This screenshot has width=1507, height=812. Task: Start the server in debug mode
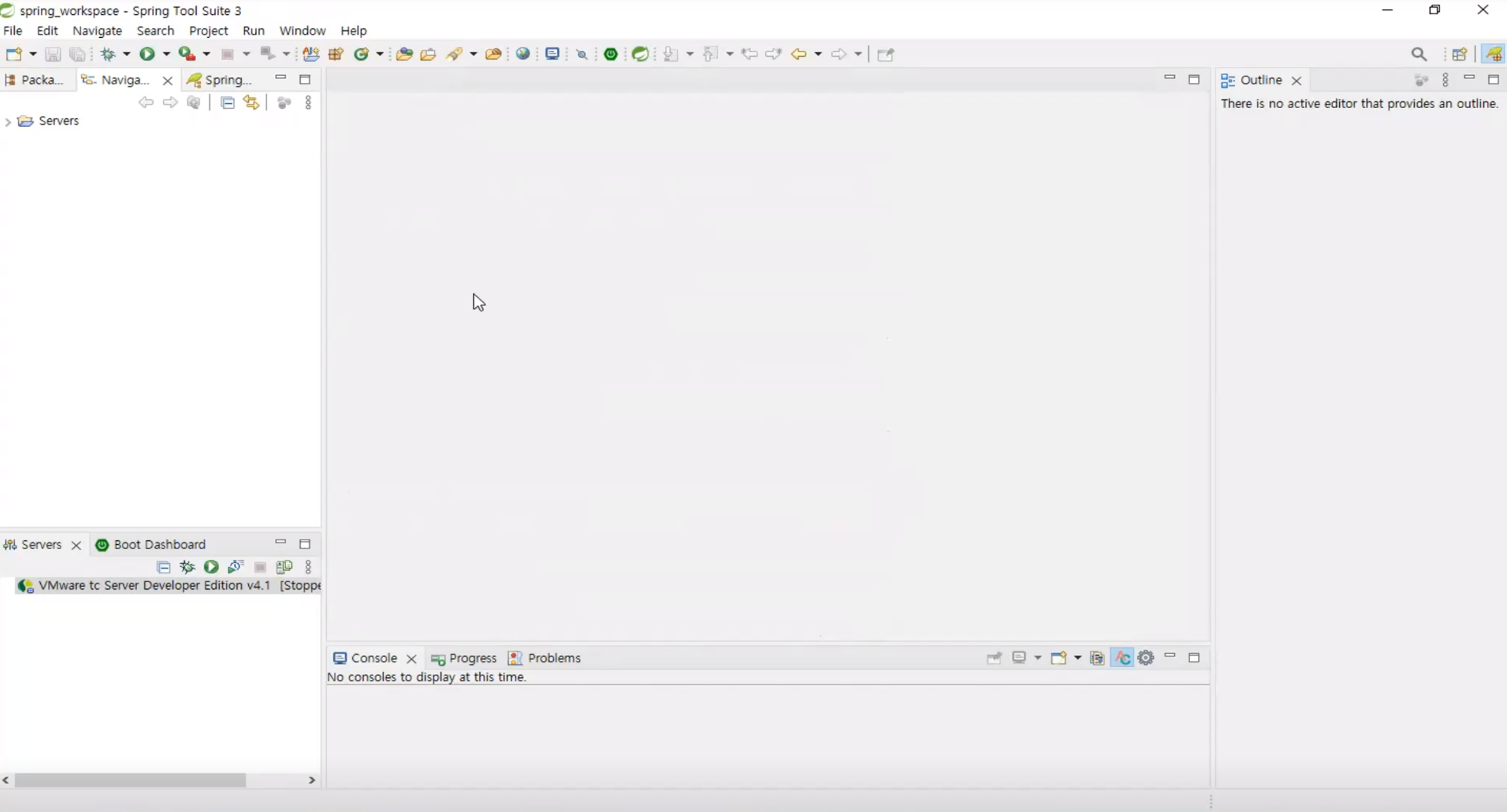pyautogui.click(x=187, y=567)
